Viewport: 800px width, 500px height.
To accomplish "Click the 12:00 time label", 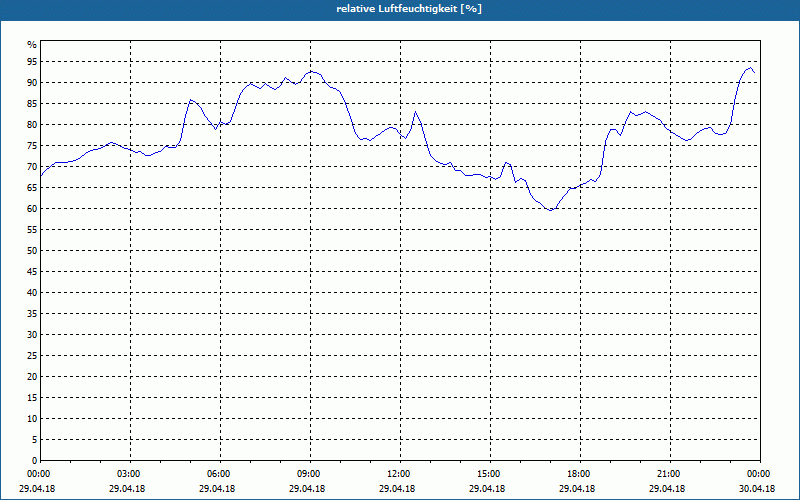I will point(398,474).
